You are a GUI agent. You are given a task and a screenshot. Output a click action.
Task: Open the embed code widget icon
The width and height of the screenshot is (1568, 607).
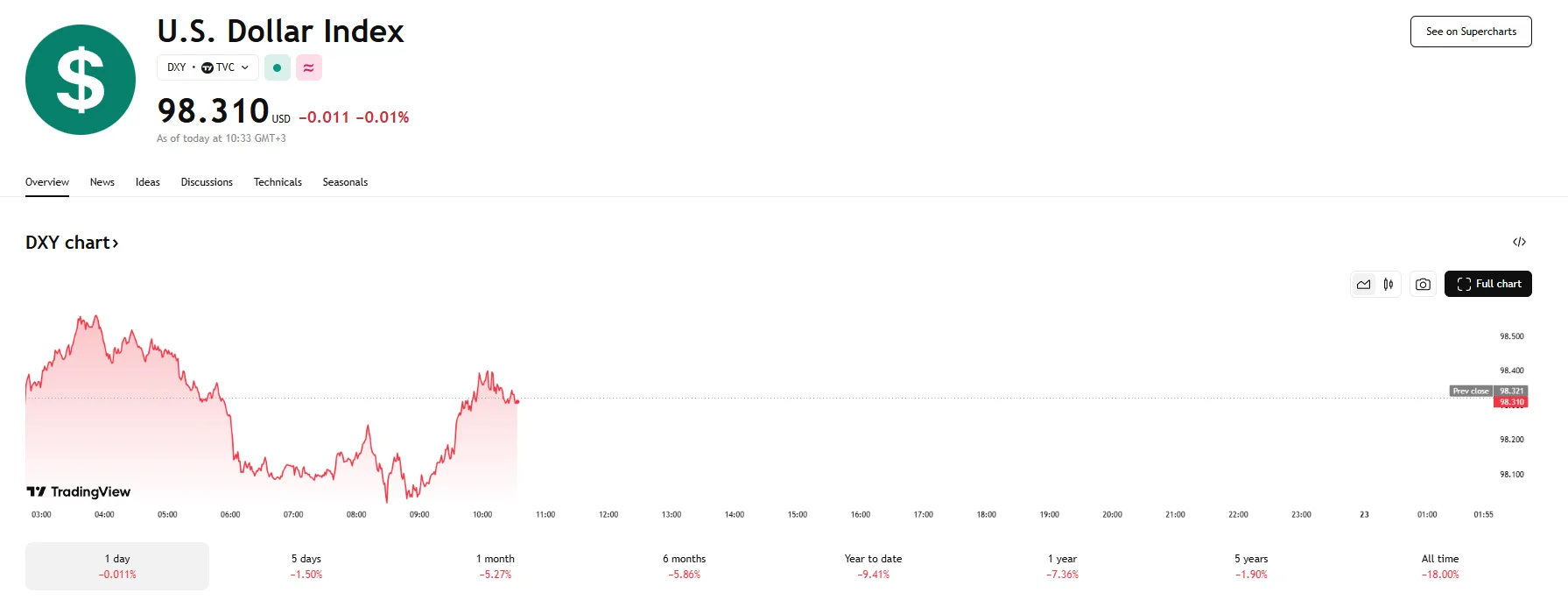1519,242
